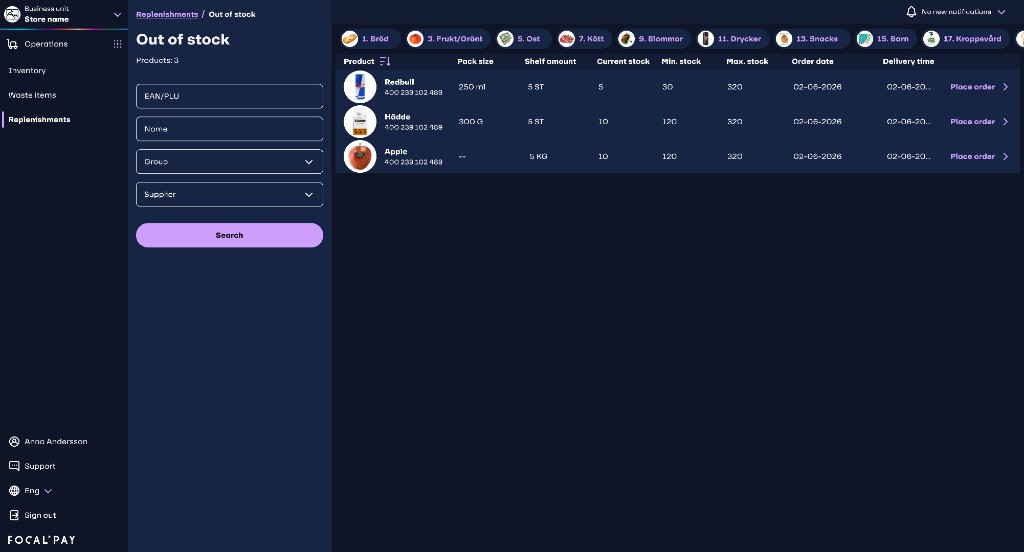
Task: Click the arrow chevron in Hädde row
Action: (1006, 122)
